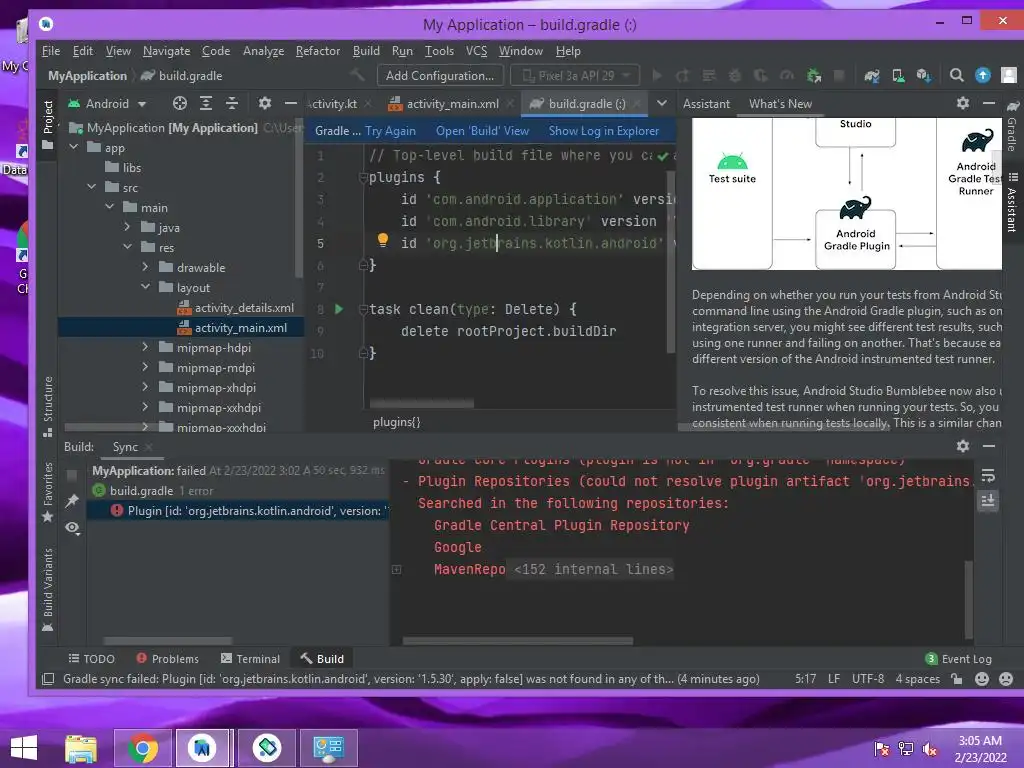Click Expand All icon in Project panel
This screenshot has height=768, width=1024.
point(206,103)
